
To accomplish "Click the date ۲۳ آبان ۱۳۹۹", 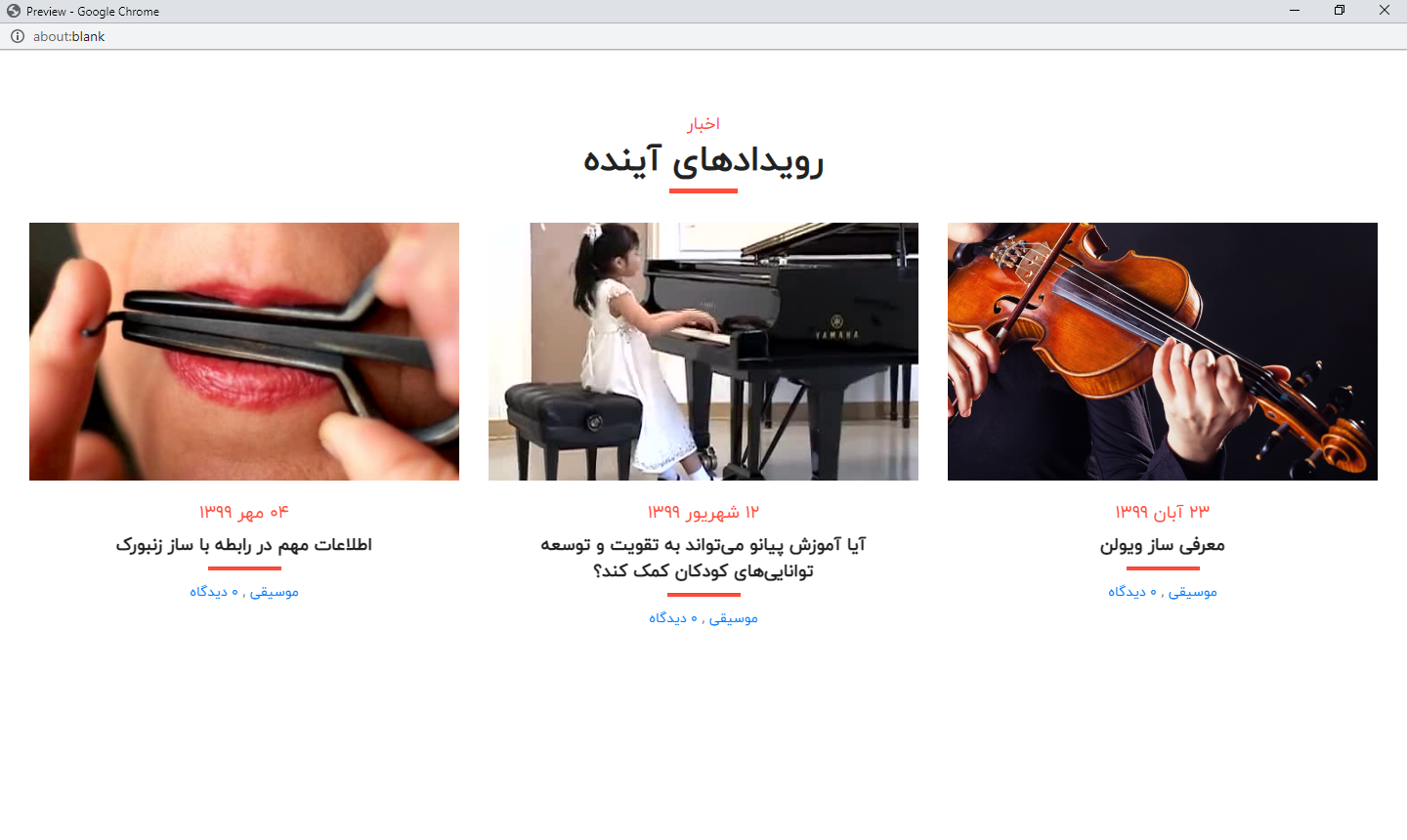I will [x=1163, y=512].
